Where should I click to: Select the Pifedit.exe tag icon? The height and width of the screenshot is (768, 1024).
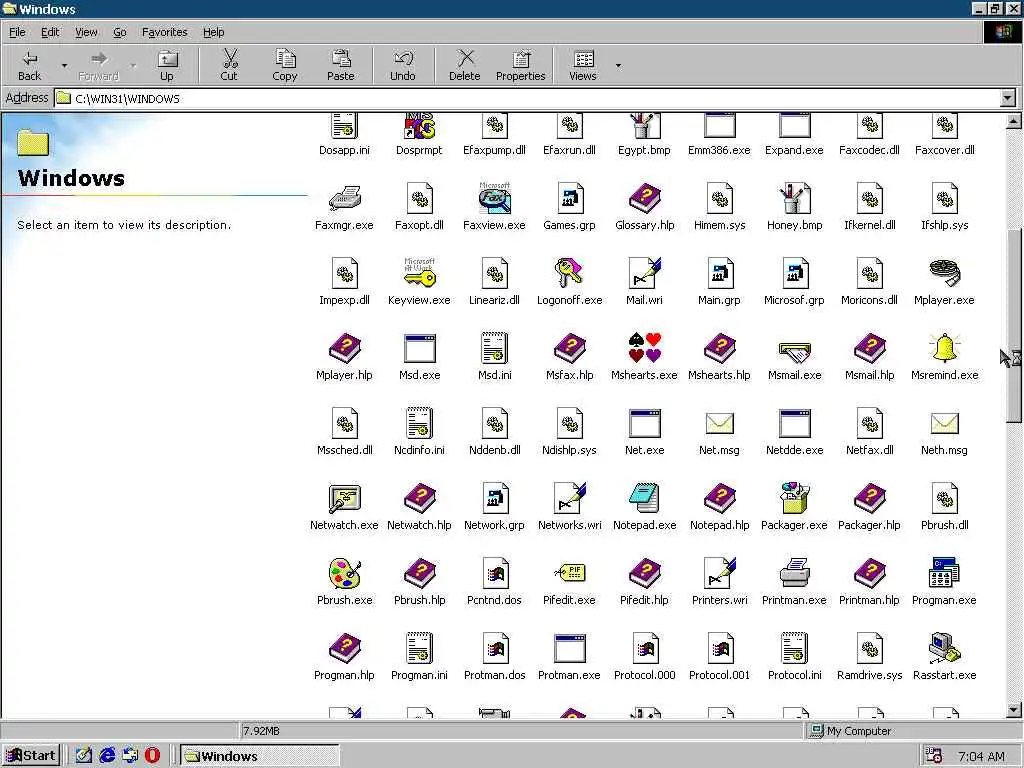569,573
